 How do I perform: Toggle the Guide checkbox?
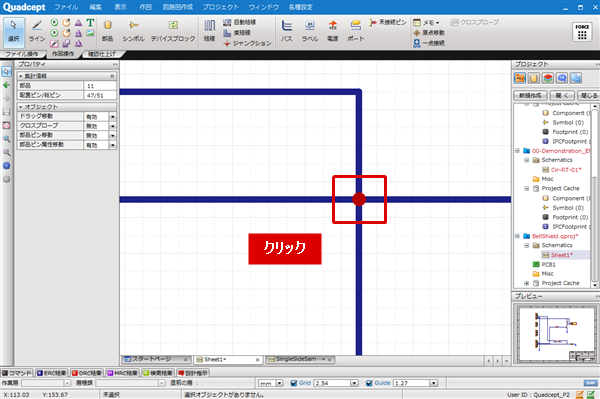[369, 383]
